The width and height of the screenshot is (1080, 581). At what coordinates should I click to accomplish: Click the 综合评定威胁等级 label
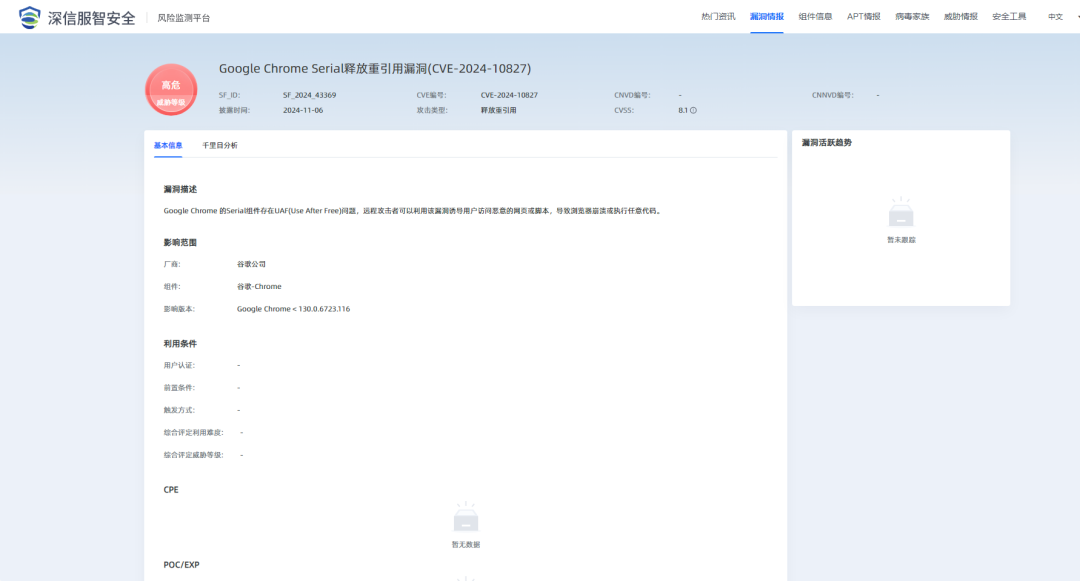pos(194,455)
